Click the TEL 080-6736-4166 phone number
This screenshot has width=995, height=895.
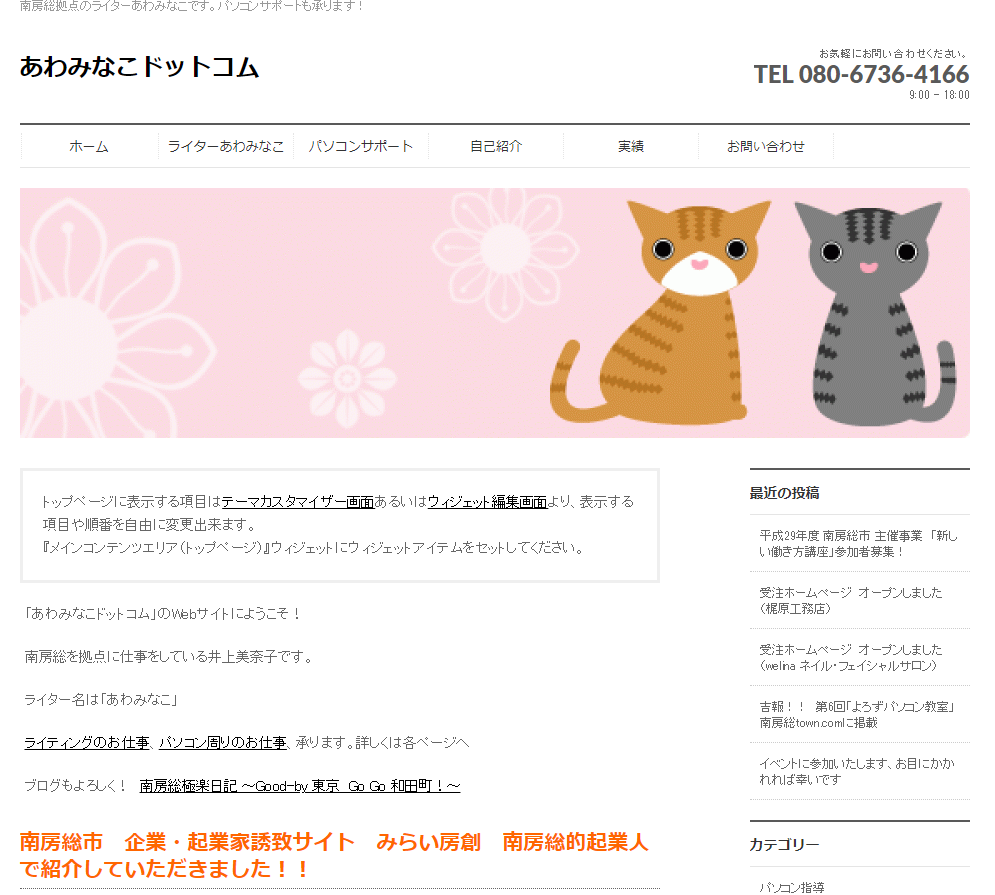point(861,74)
